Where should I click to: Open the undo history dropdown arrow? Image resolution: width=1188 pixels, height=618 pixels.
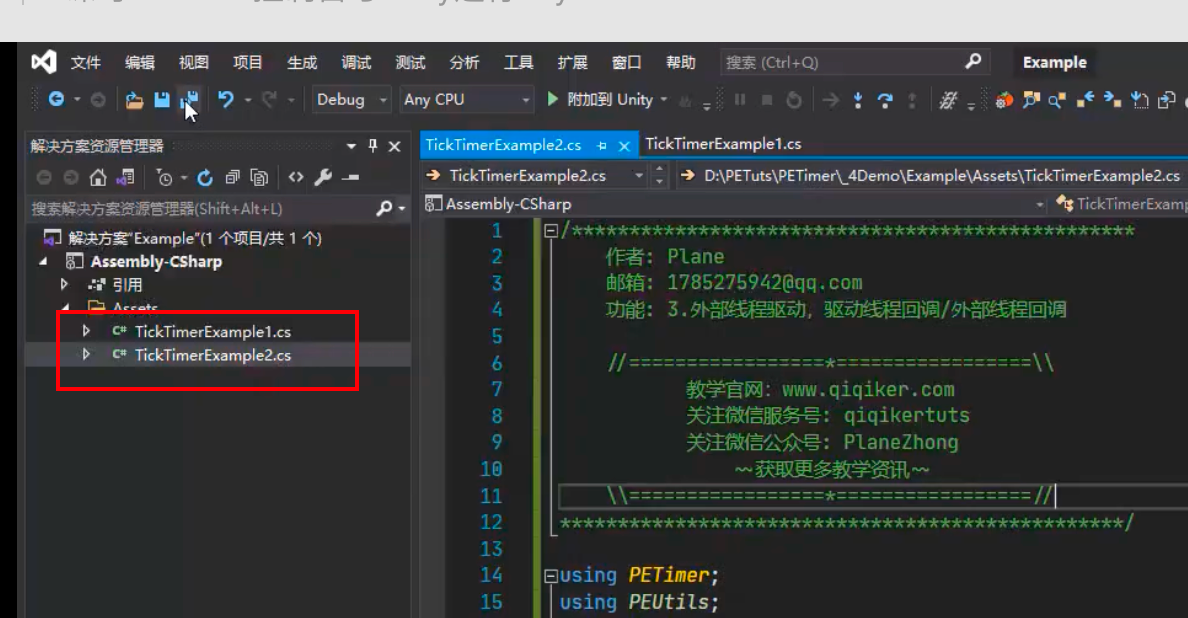[x=248, y=100]
